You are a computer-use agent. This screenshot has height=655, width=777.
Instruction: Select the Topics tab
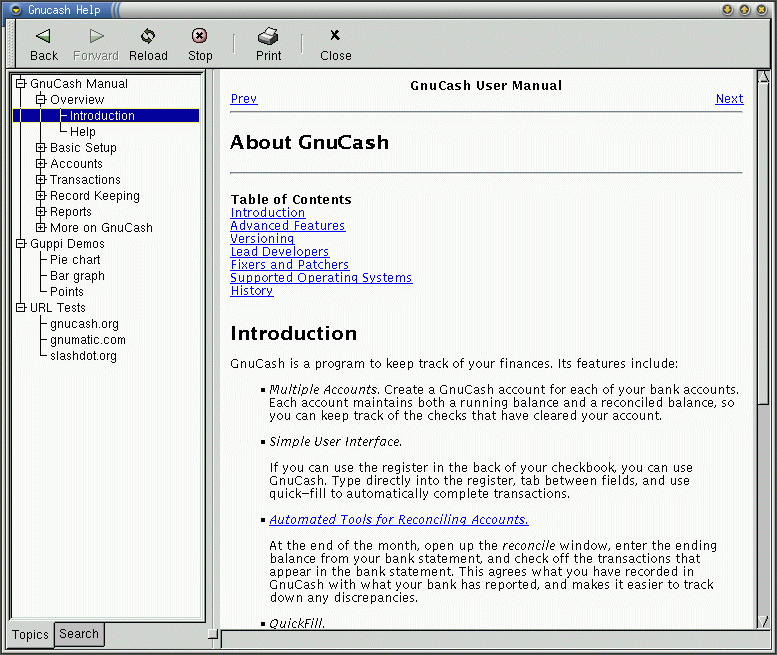click(x=30, y=635)
